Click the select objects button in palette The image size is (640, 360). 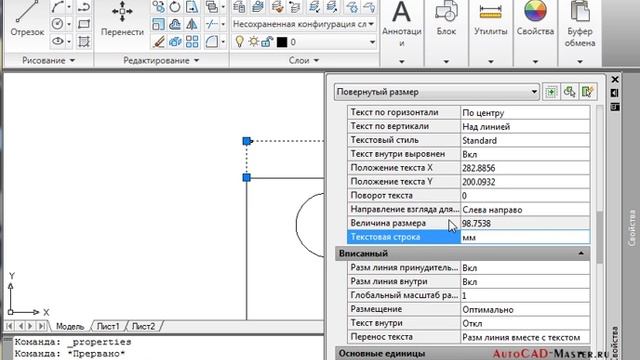tap(569, 92)
